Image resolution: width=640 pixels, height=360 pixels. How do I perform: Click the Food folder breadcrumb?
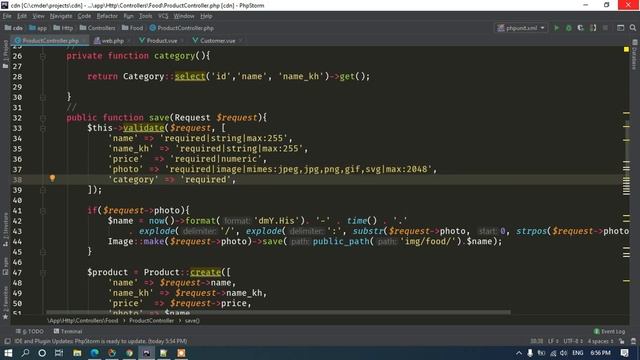pyautogui.click(x=132, y=28)
